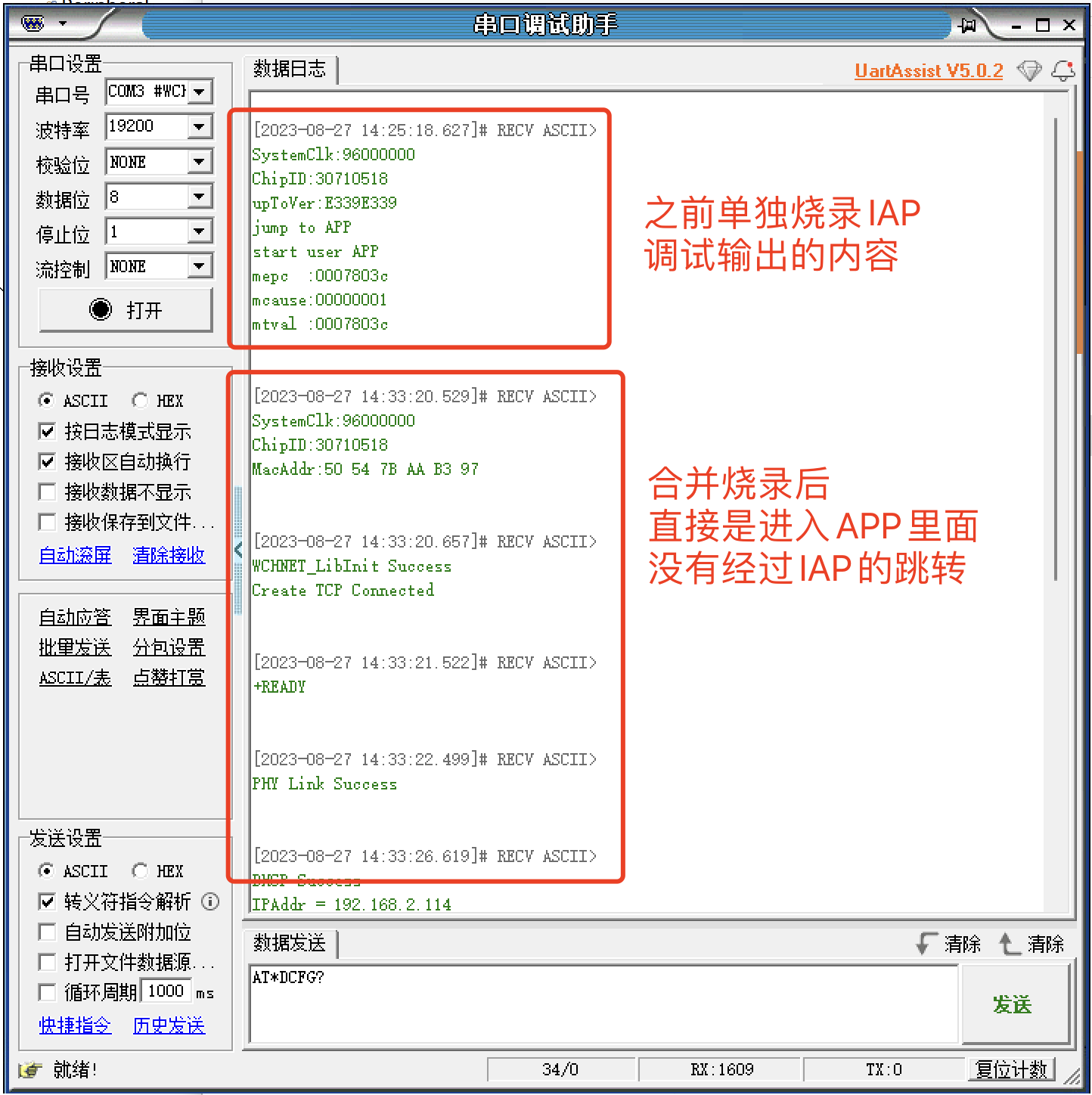Click the log line 'IPAddr = 192.168.2.114'
Image resolution: width=1092 pixels, height=1095 pixels.
pos(352,904)
